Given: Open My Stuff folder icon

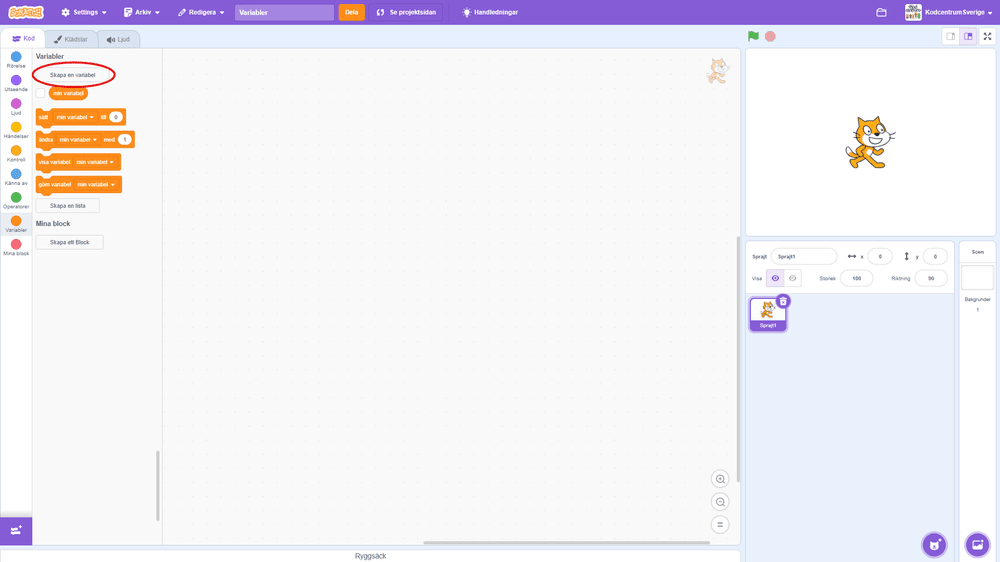Looking at the screenshot, I should [x=881, y=12].
